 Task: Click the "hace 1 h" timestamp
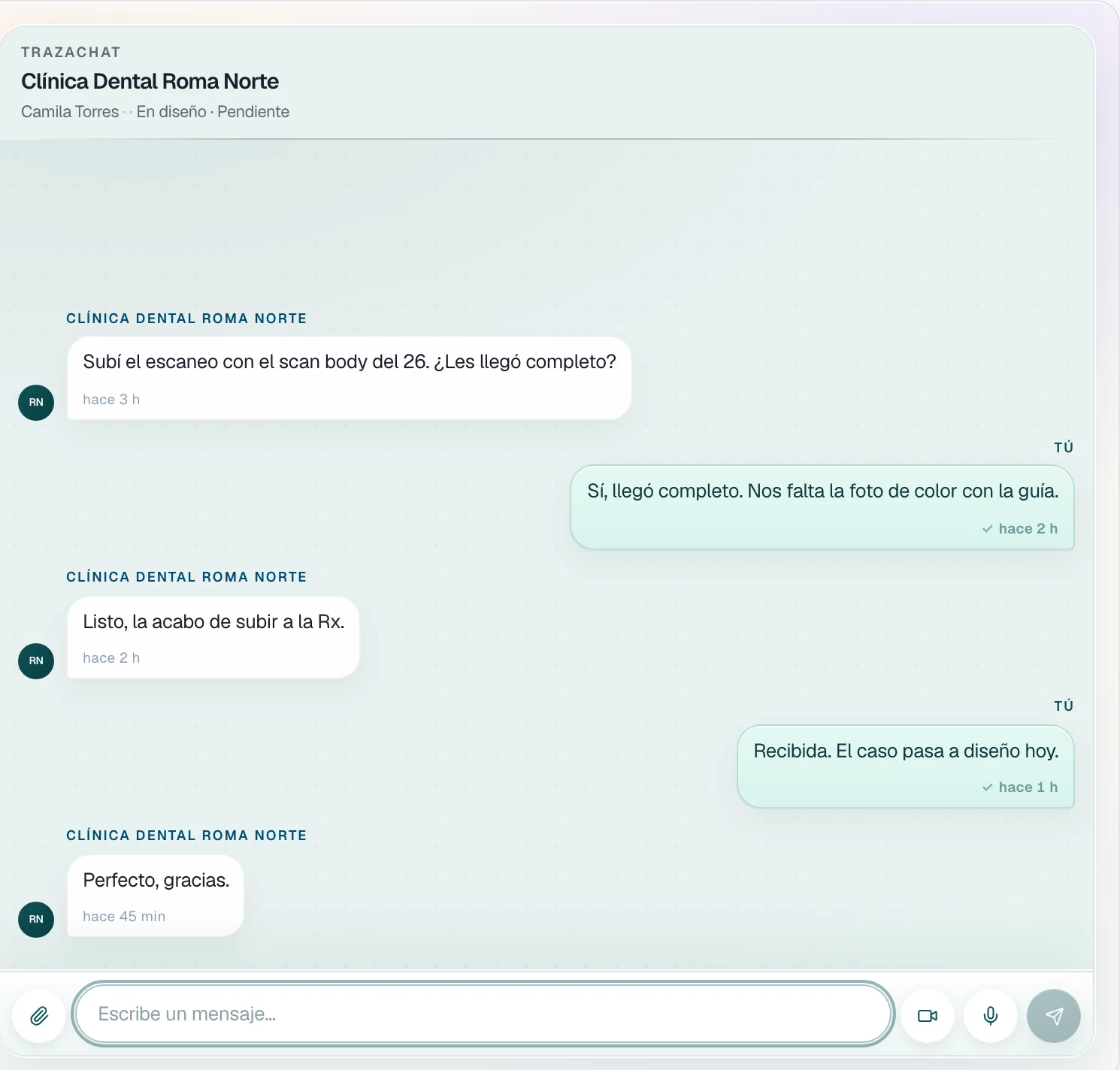pyautogui.click(x=1028, y=787)
